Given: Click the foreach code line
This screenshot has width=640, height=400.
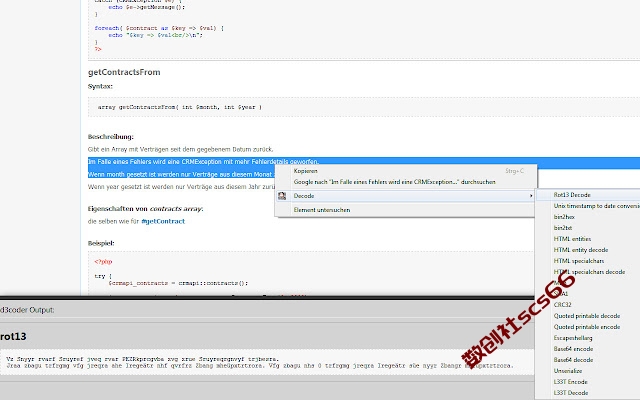Looking at the screenshot, I should pos(159,28).
